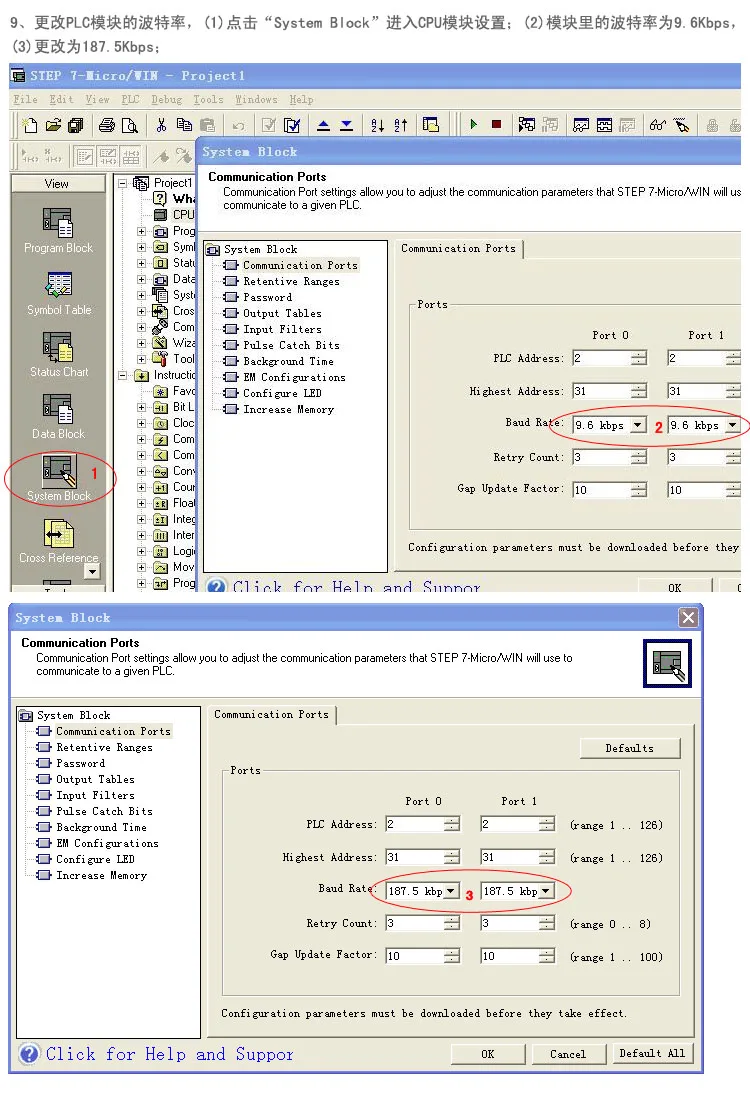
Task: Close the 187.5 kbps System Block dialog
Action: point(688,617)
